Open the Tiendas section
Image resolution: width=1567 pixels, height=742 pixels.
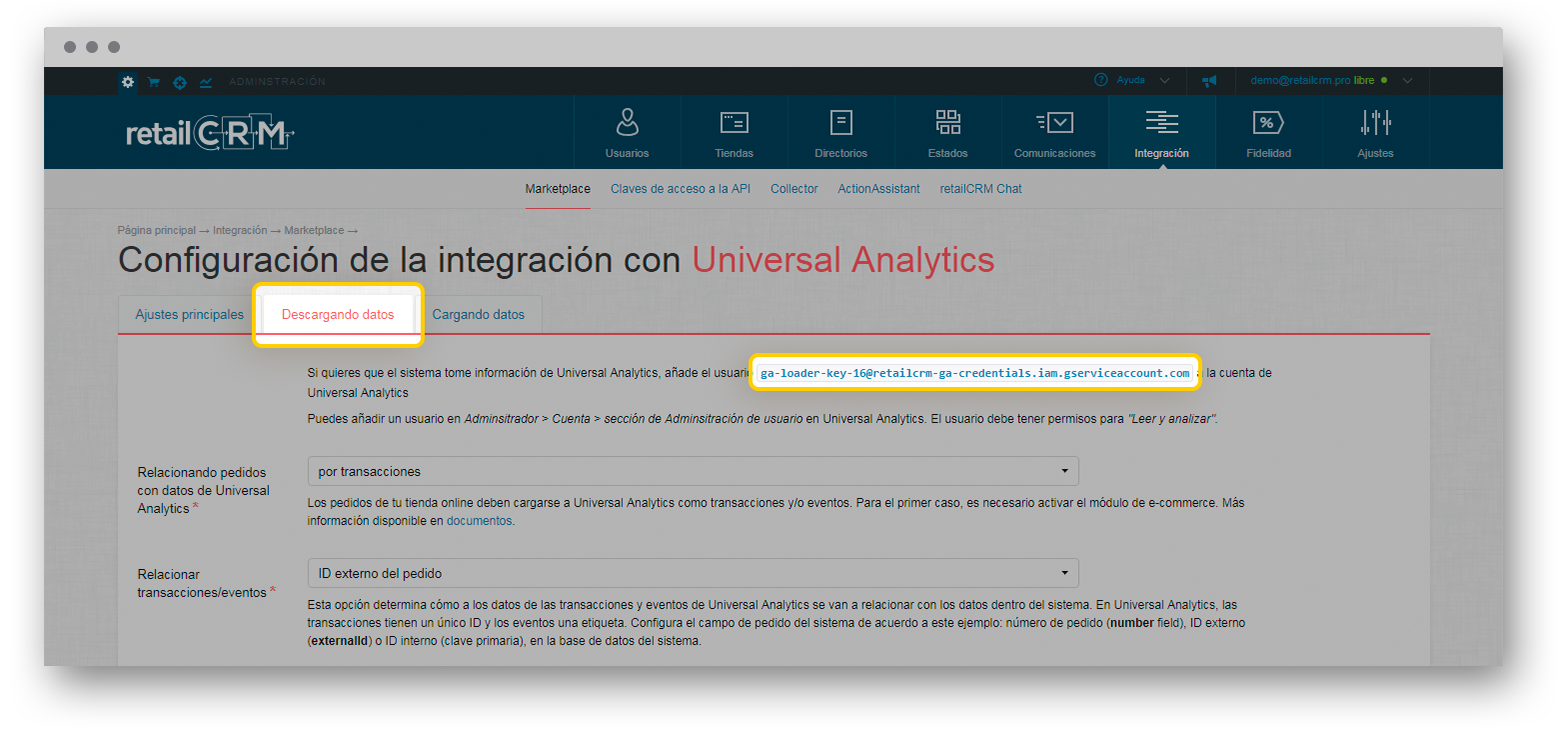pyautogui.click(x=734, y=132)
